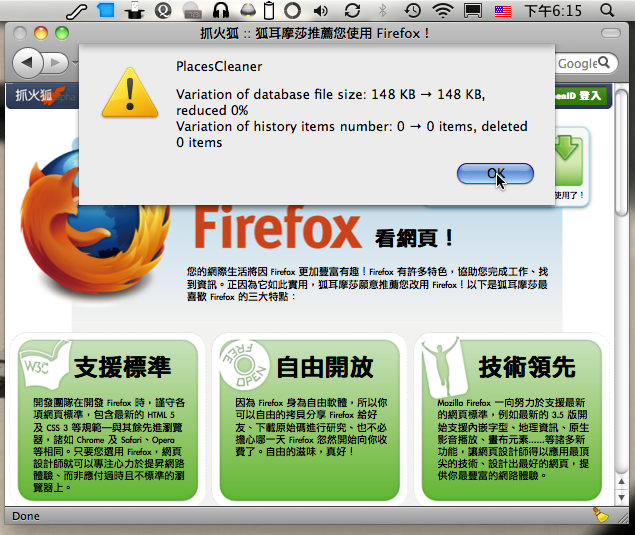
Task: Click the headphones menu bar icon
Action: (221, 11)
